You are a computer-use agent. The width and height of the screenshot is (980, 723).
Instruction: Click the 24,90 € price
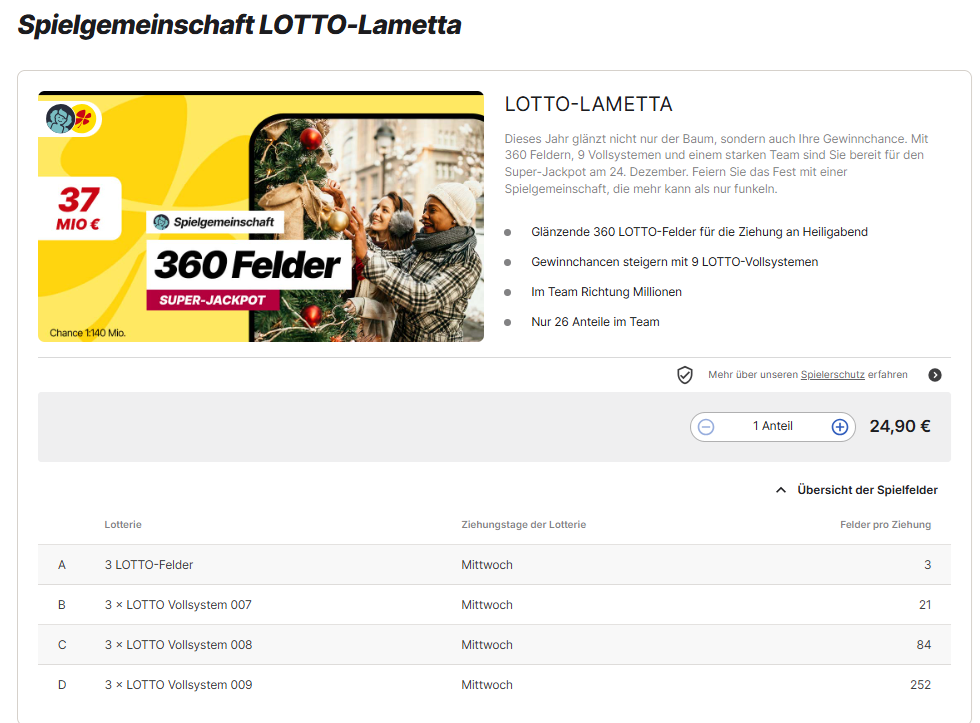(x=899, y=426)
